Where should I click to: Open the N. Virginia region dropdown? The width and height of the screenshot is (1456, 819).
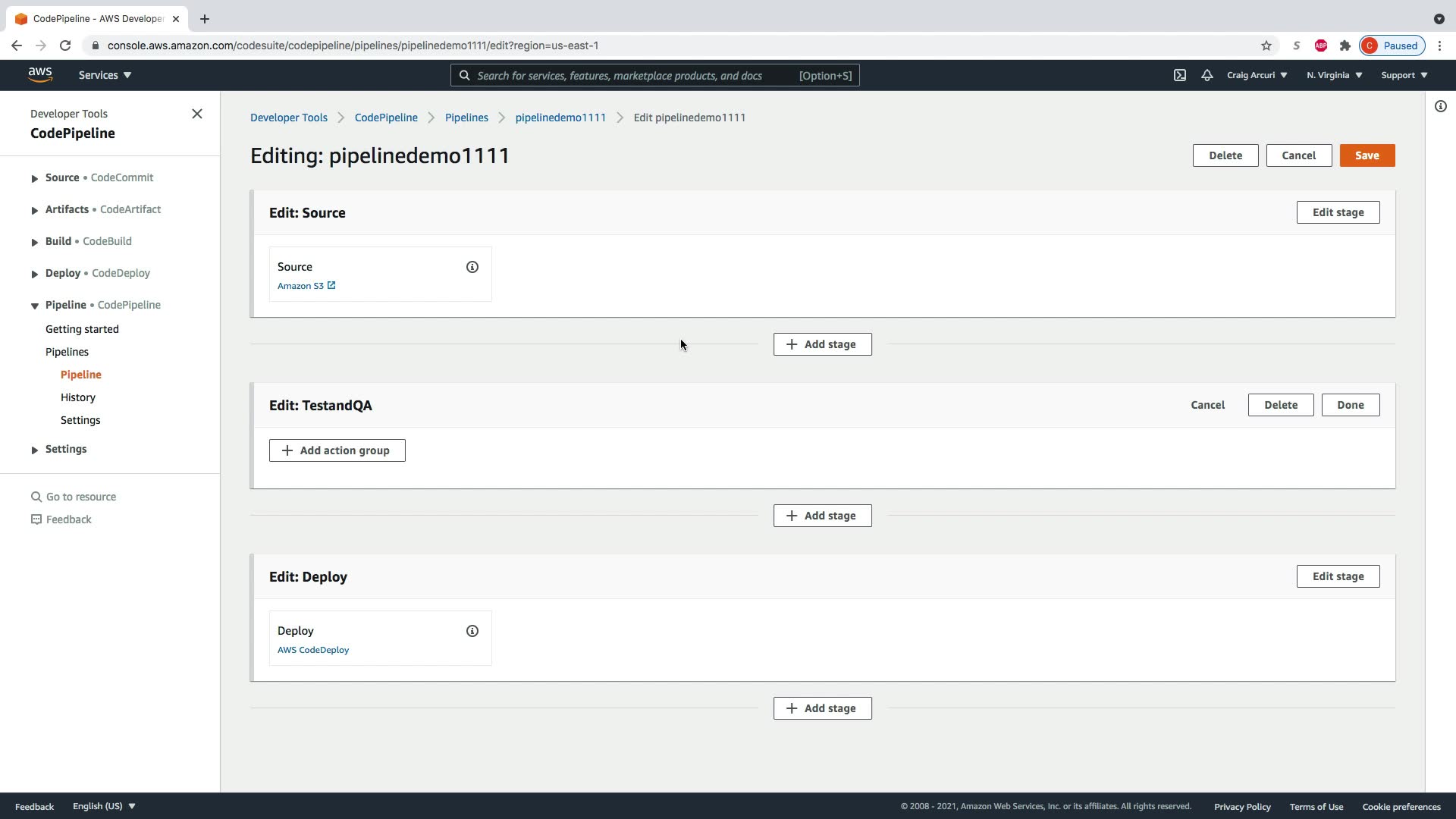click(x=1334, y=75)
